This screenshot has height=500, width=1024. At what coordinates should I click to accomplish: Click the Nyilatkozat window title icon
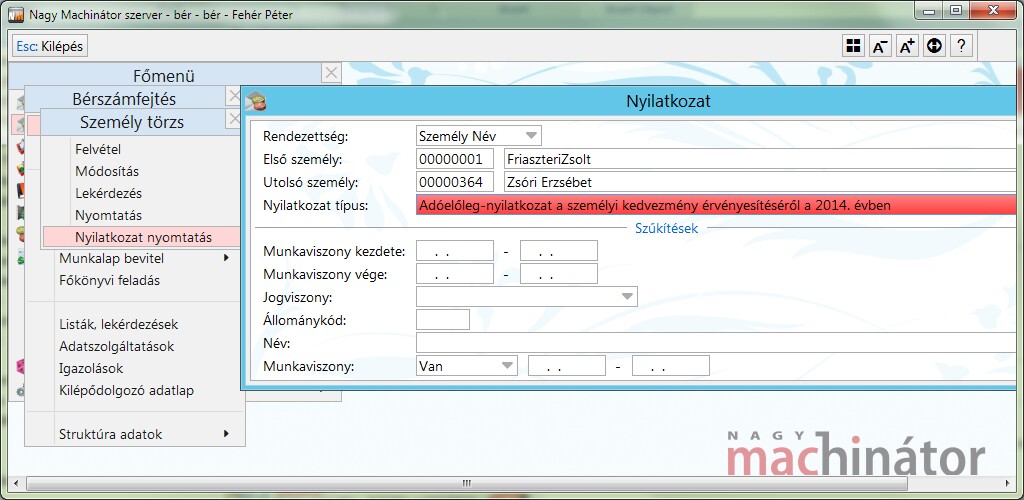255,101
